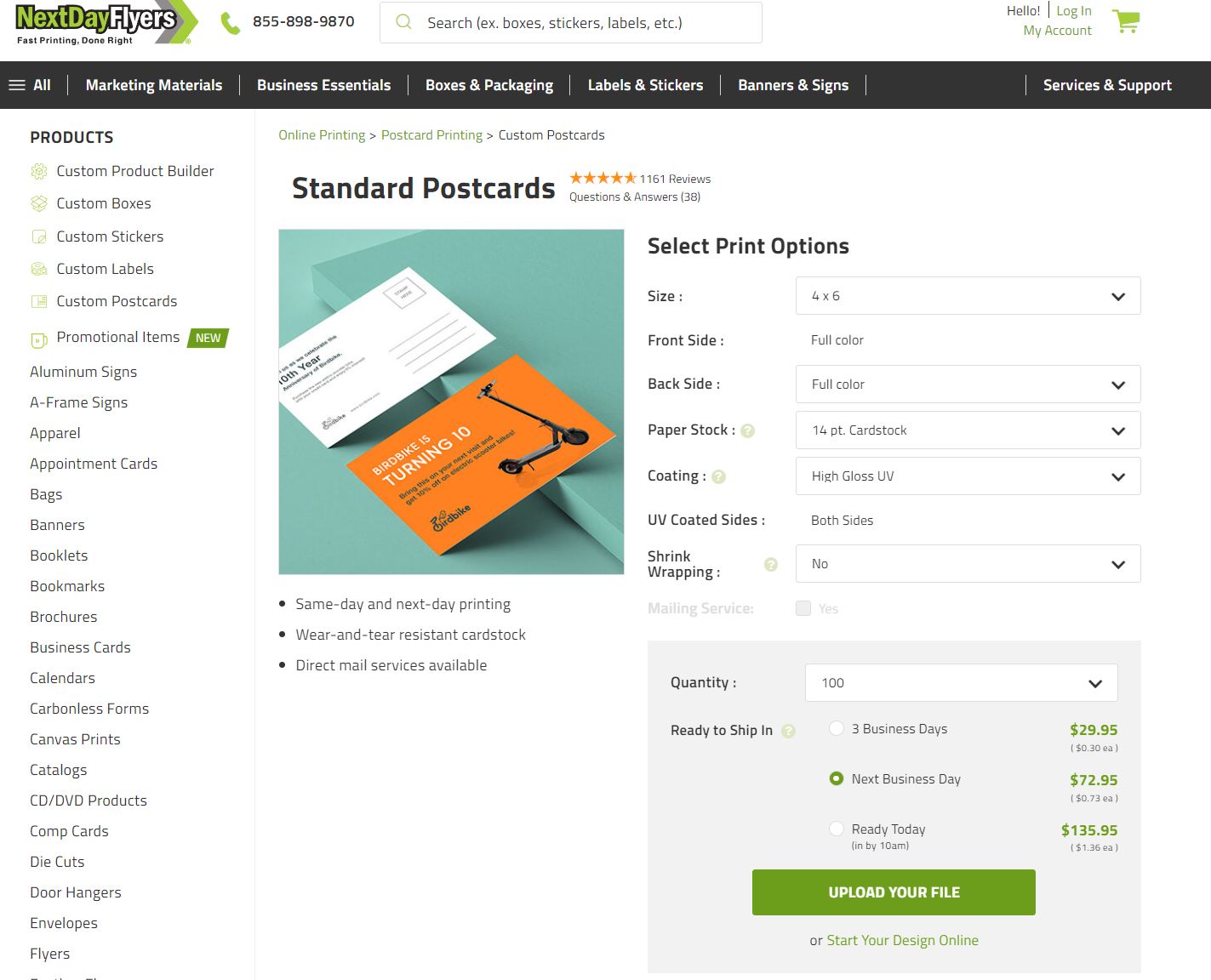Select the 3 Business Days radio option
Viewport: 1211px width, 980px height.
point(837,728)
